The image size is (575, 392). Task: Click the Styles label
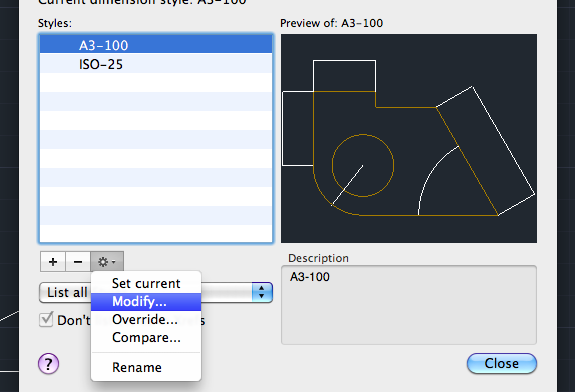point(55,23)
